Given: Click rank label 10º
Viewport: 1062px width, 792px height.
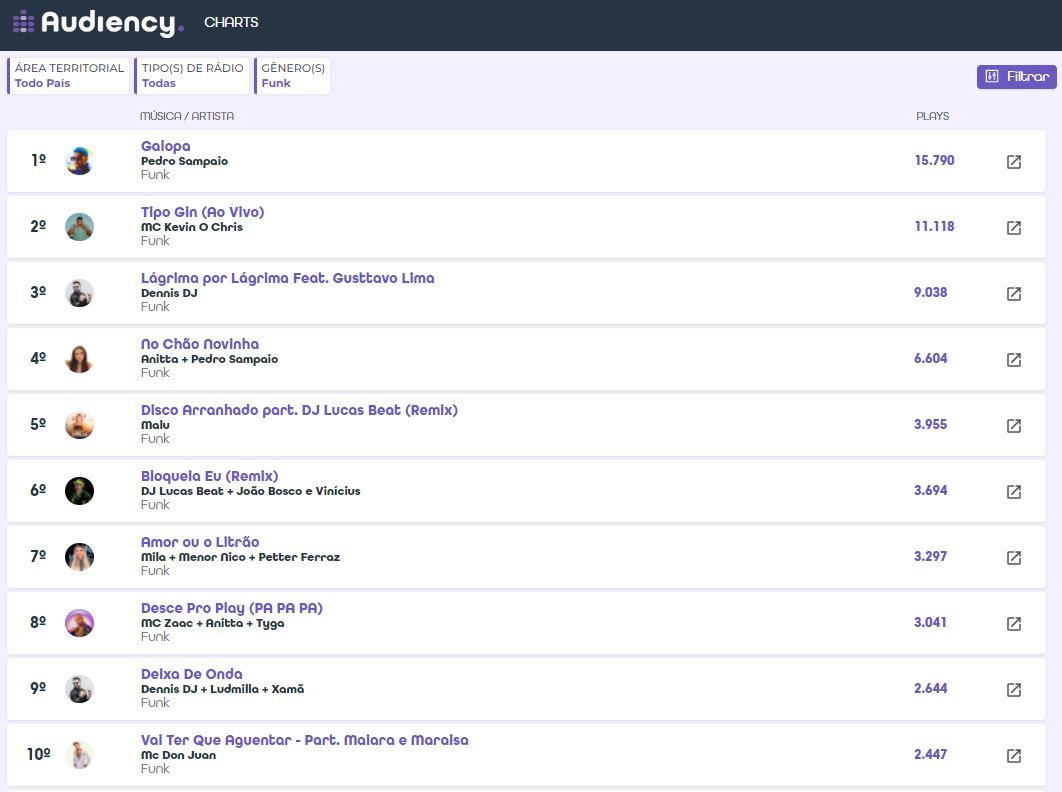Looking at the screenshot, I should click(39, 754).
